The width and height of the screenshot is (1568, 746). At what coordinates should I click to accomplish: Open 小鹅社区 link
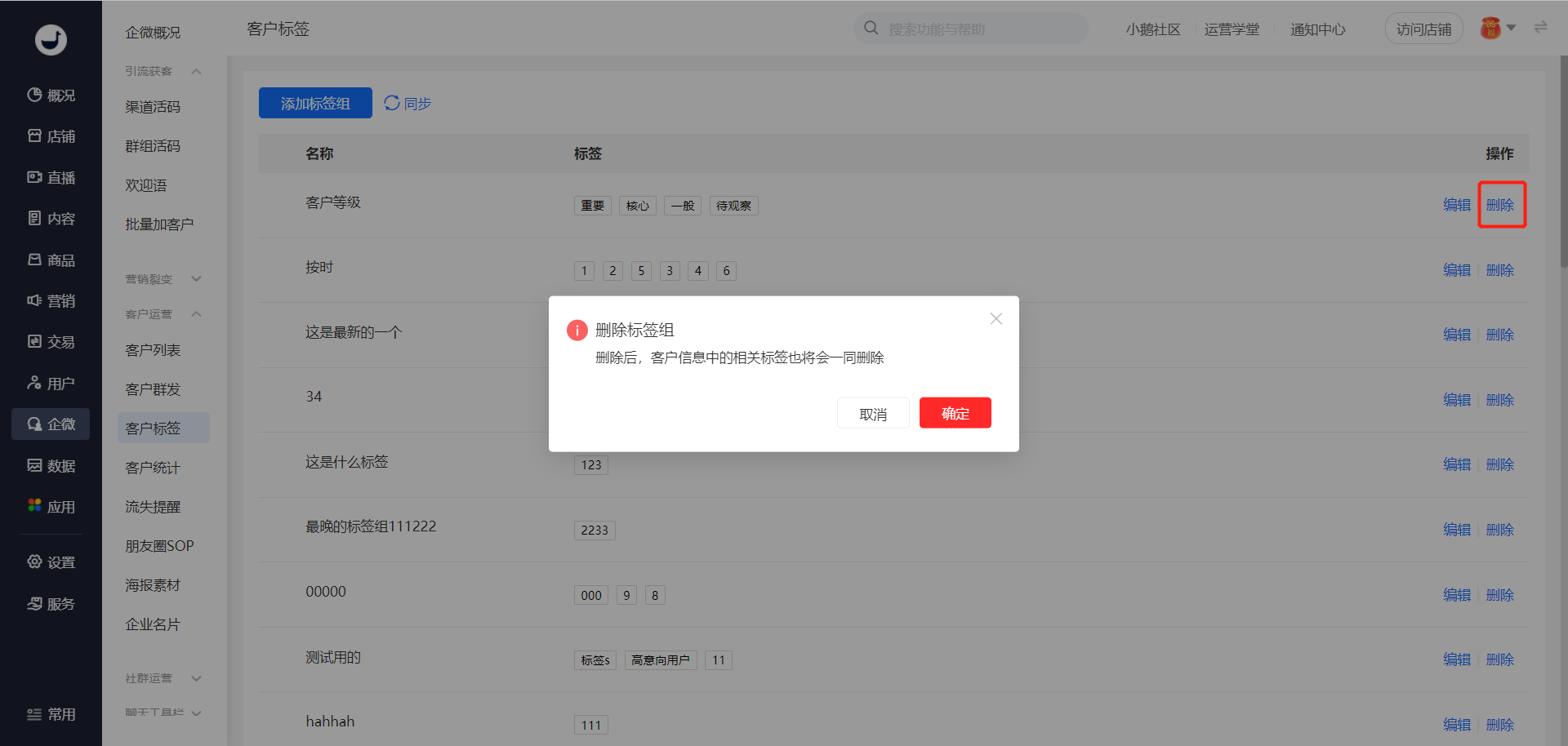(1152, 29)
